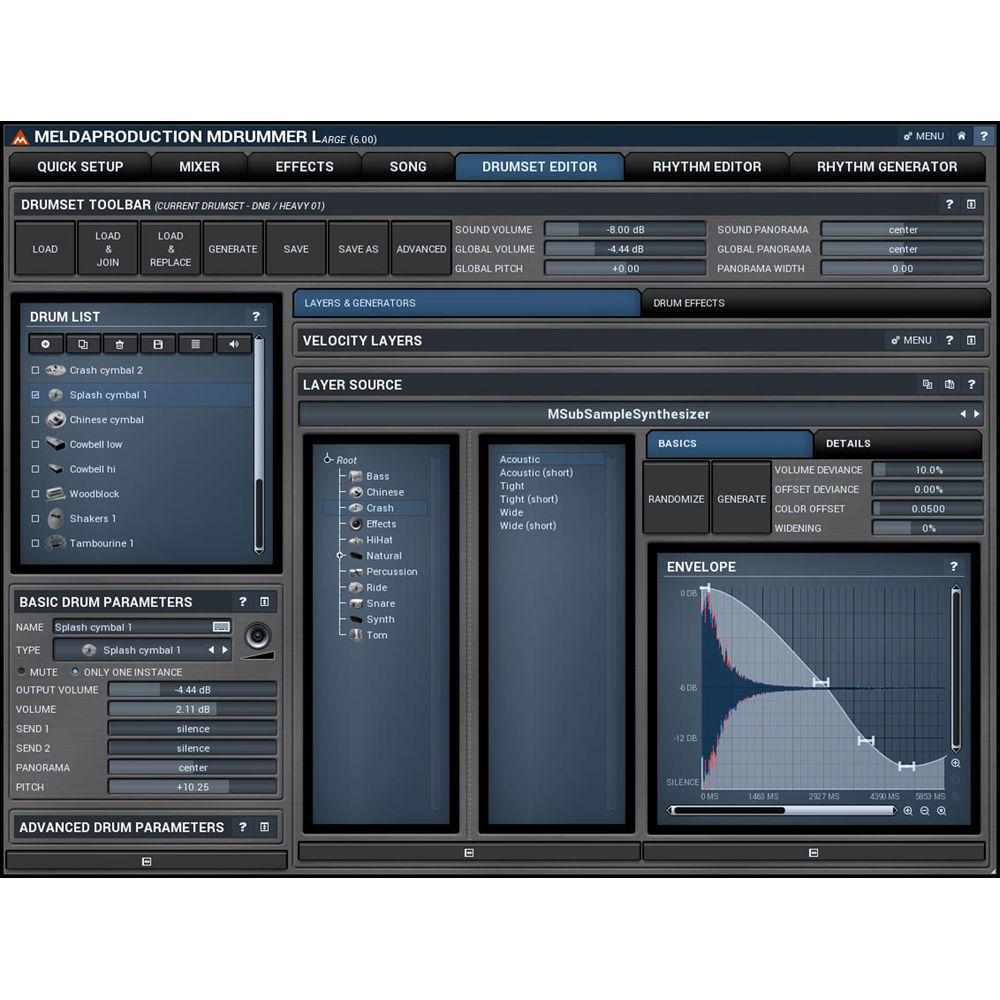Open the drum list menu icon
This screenshot has width=1000, height=1000.
(x=196, y=344)
